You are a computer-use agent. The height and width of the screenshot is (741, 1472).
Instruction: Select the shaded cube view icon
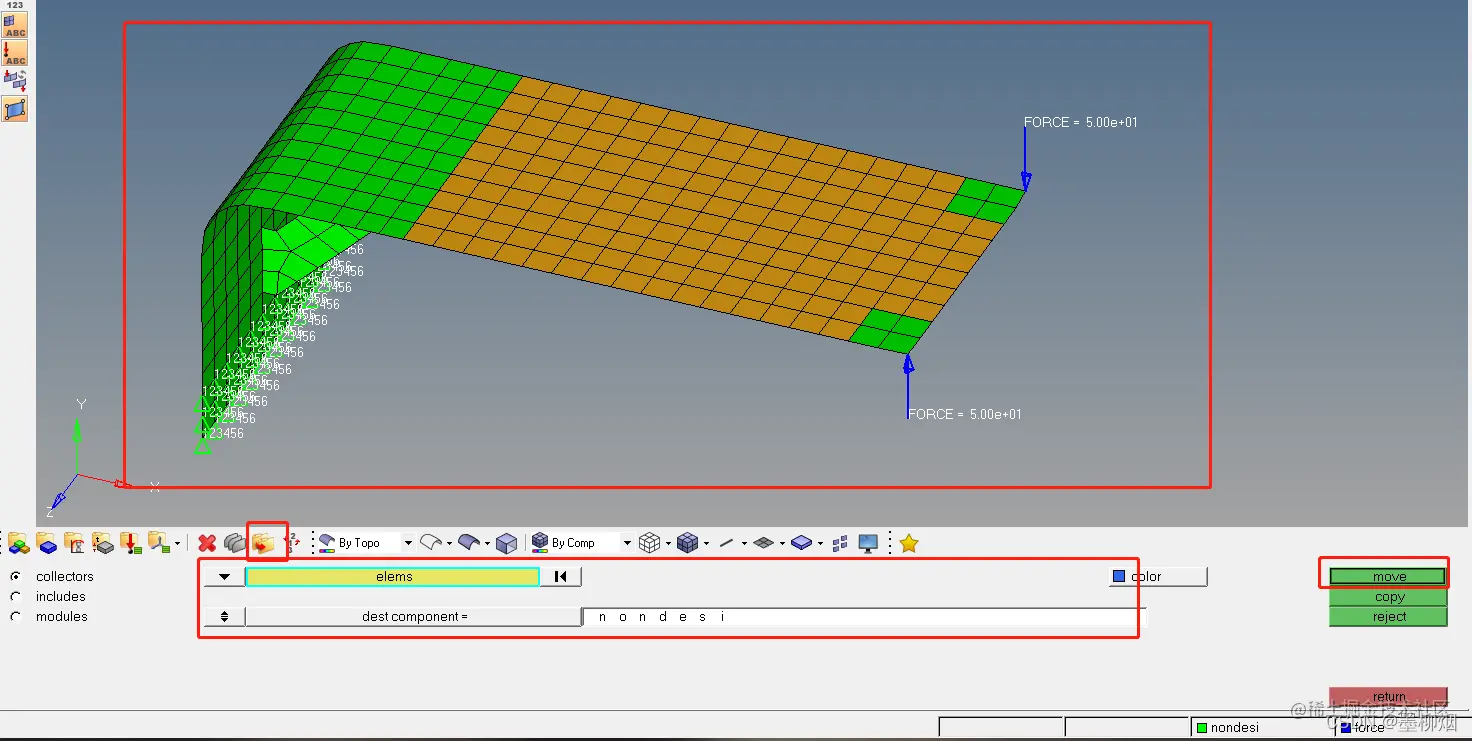click(507, 543)
